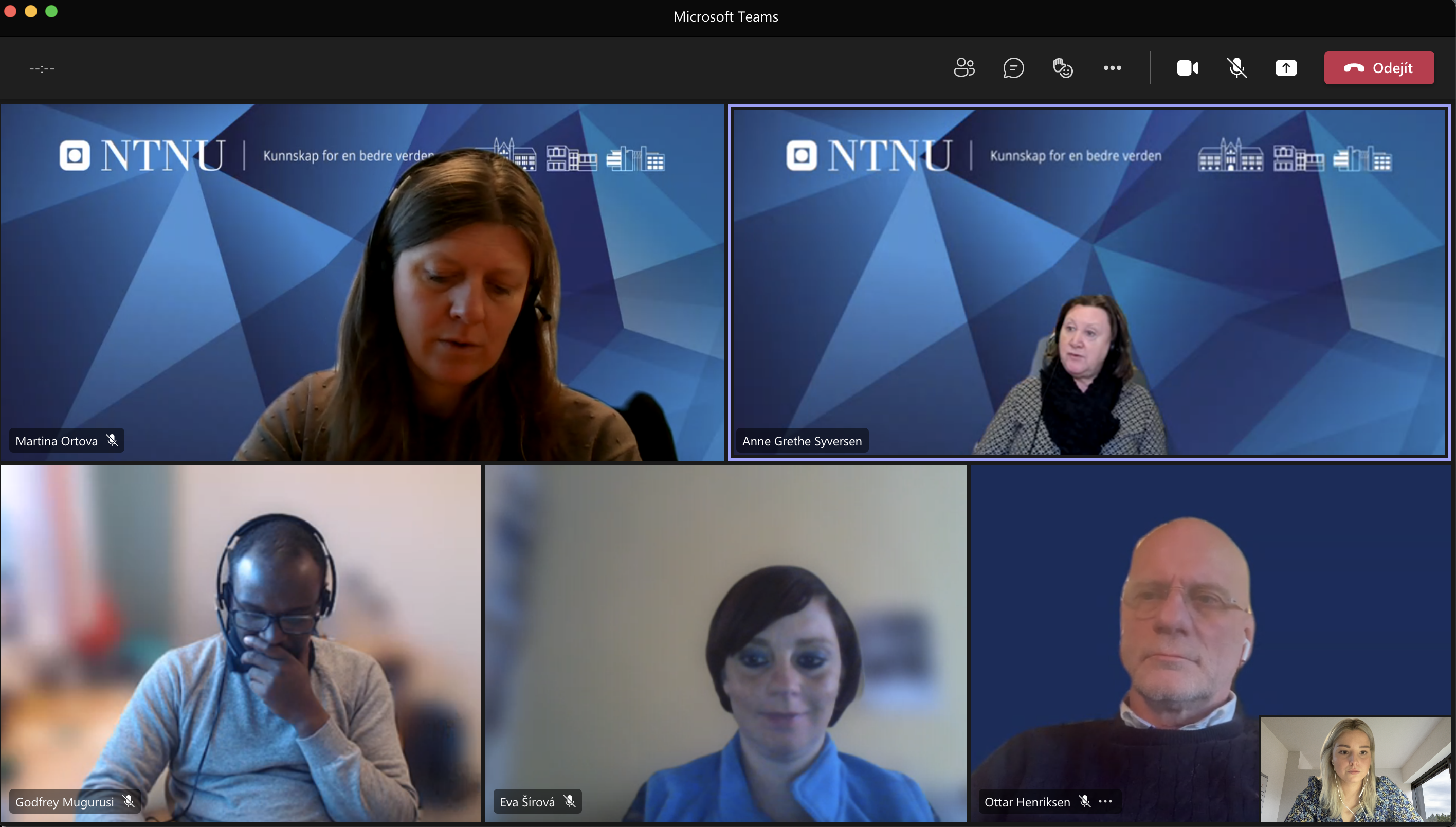Screen dimensions: 1456x827
Task: Click Ottar Henriksen's muted mic icon
Action: pos(1085,801)
